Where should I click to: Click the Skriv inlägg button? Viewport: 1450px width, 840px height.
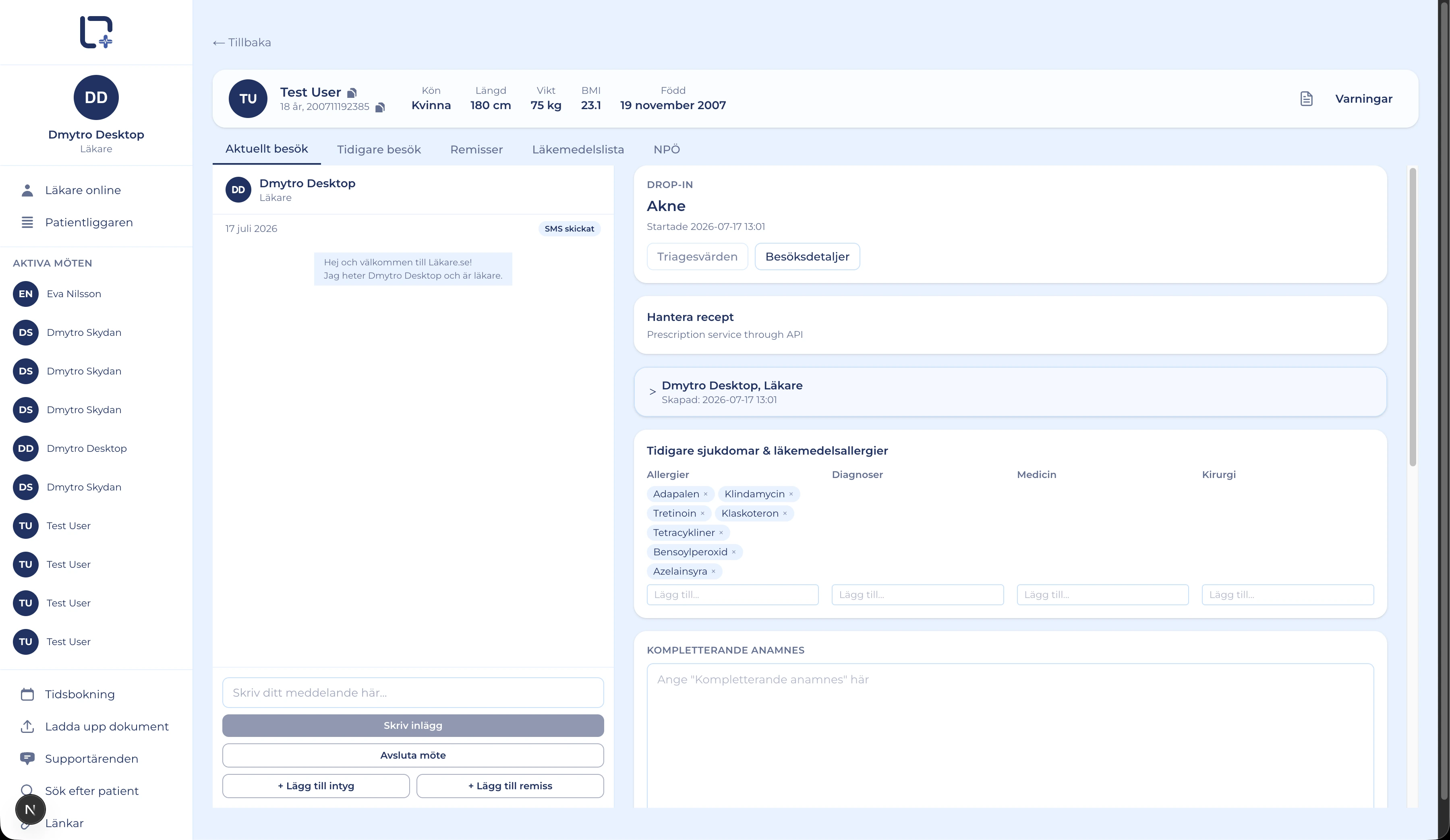pos(412,726)
